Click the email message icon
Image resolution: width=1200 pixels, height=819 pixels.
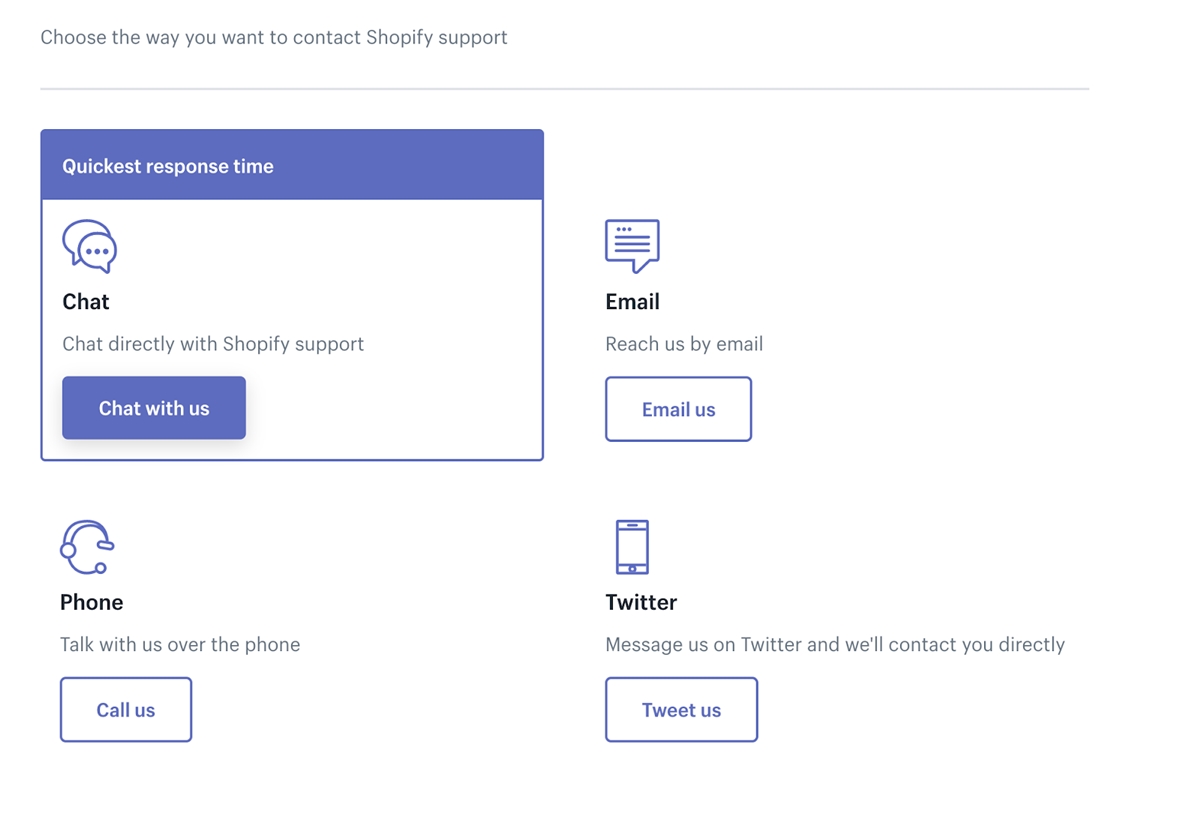point(632,246)
